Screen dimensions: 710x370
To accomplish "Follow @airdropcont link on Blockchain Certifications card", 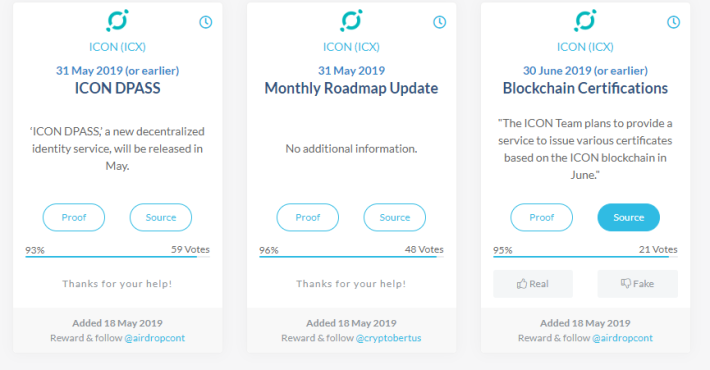I will (x=623, y=338).
